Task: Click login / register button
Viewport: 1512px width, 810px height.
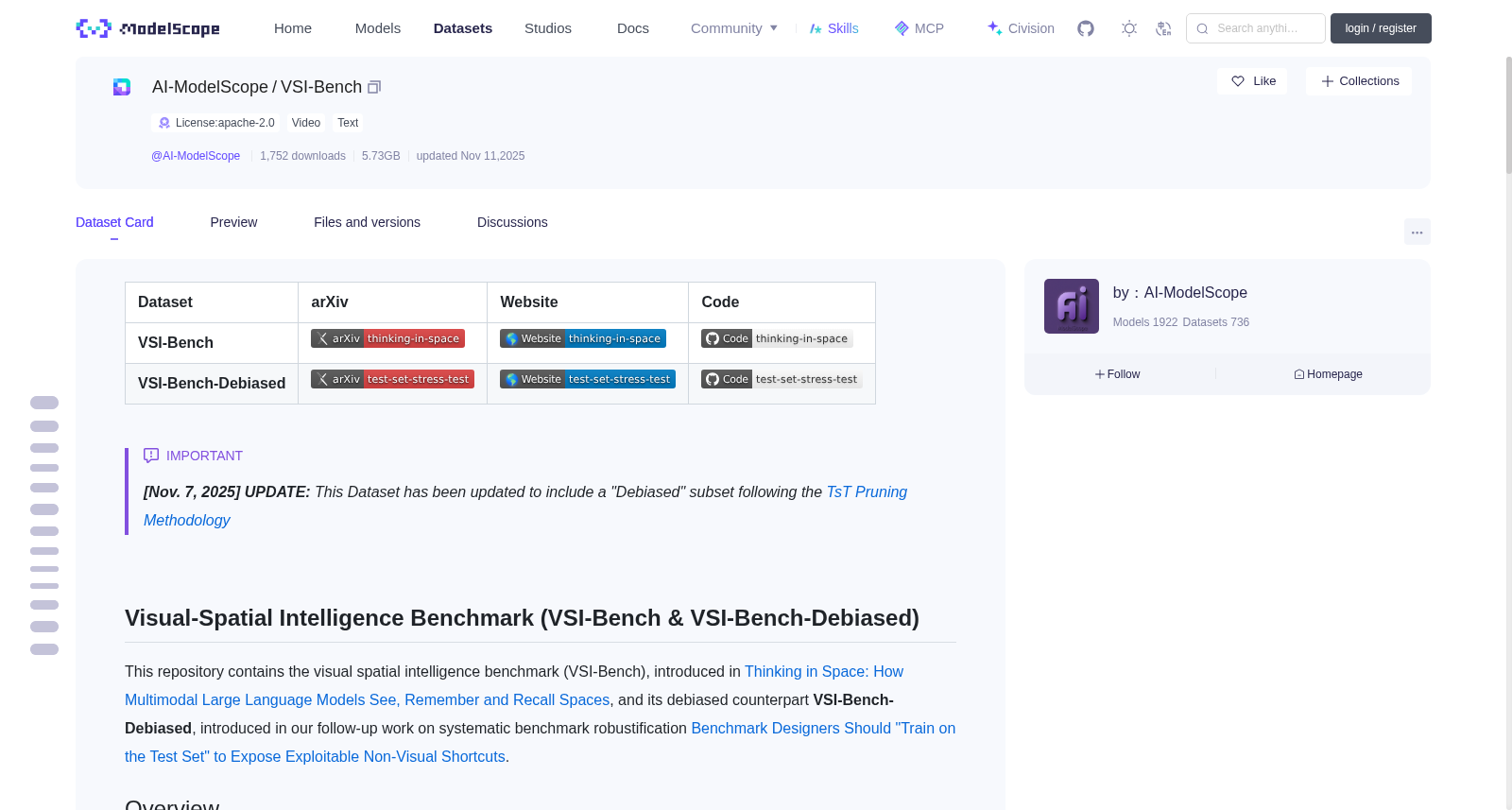Action: pos(1381,28)
